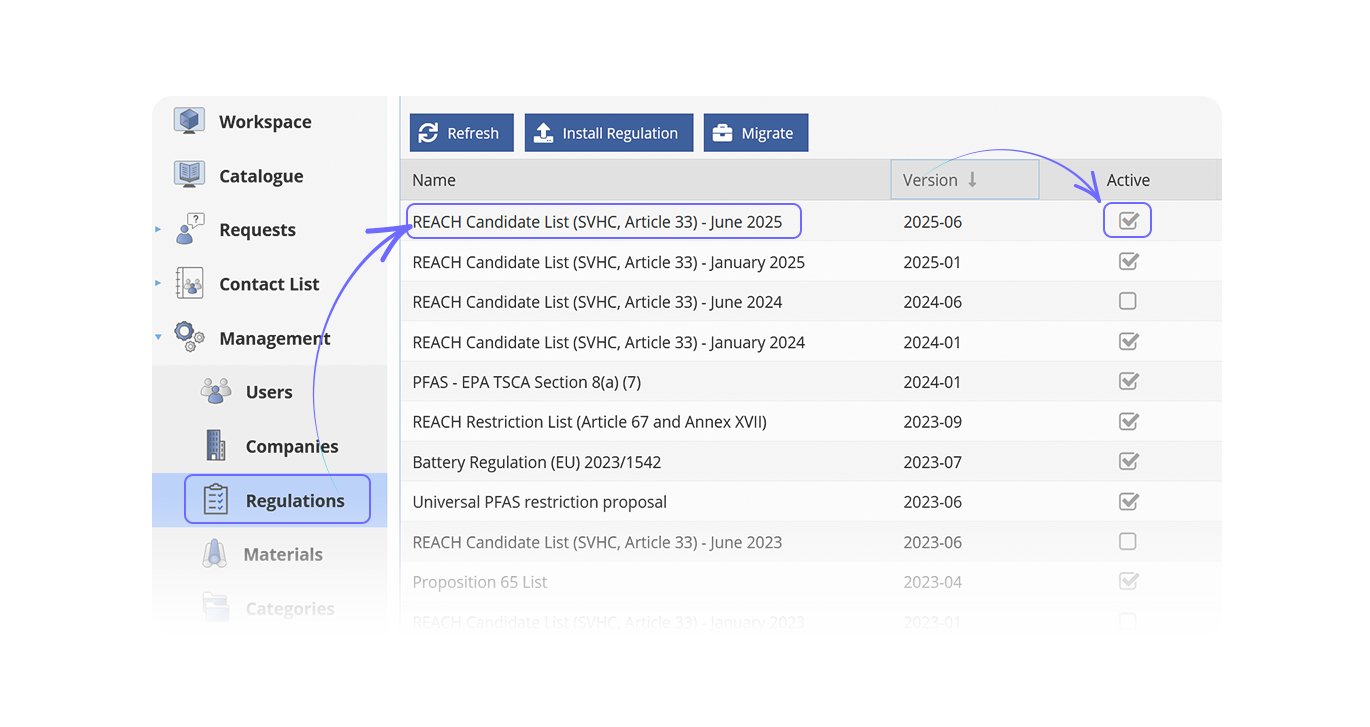Screen dimensions: 1370x727
Task: Expand the Requests section
Action: [158, 228]
